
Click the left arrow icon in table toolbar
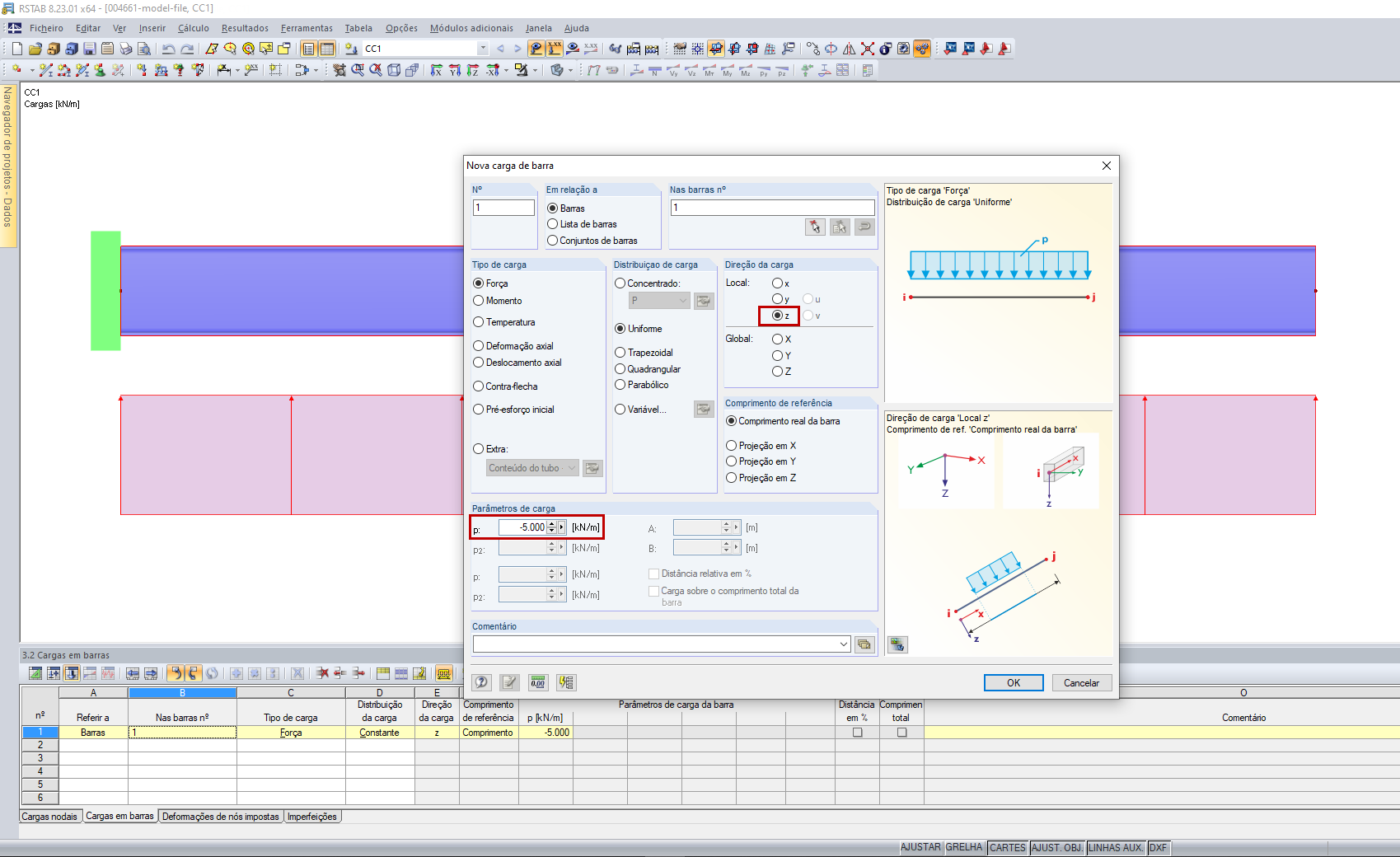point(133,673)
